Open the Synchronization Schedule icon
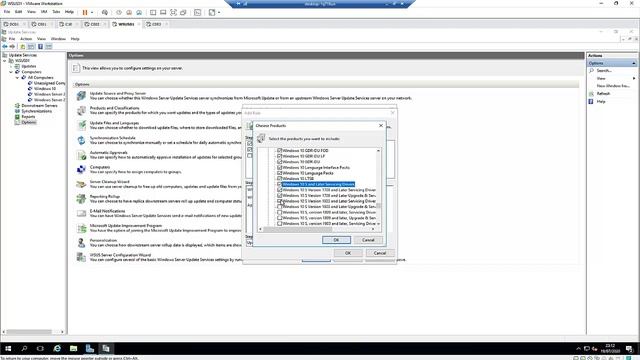 [81, 140]
